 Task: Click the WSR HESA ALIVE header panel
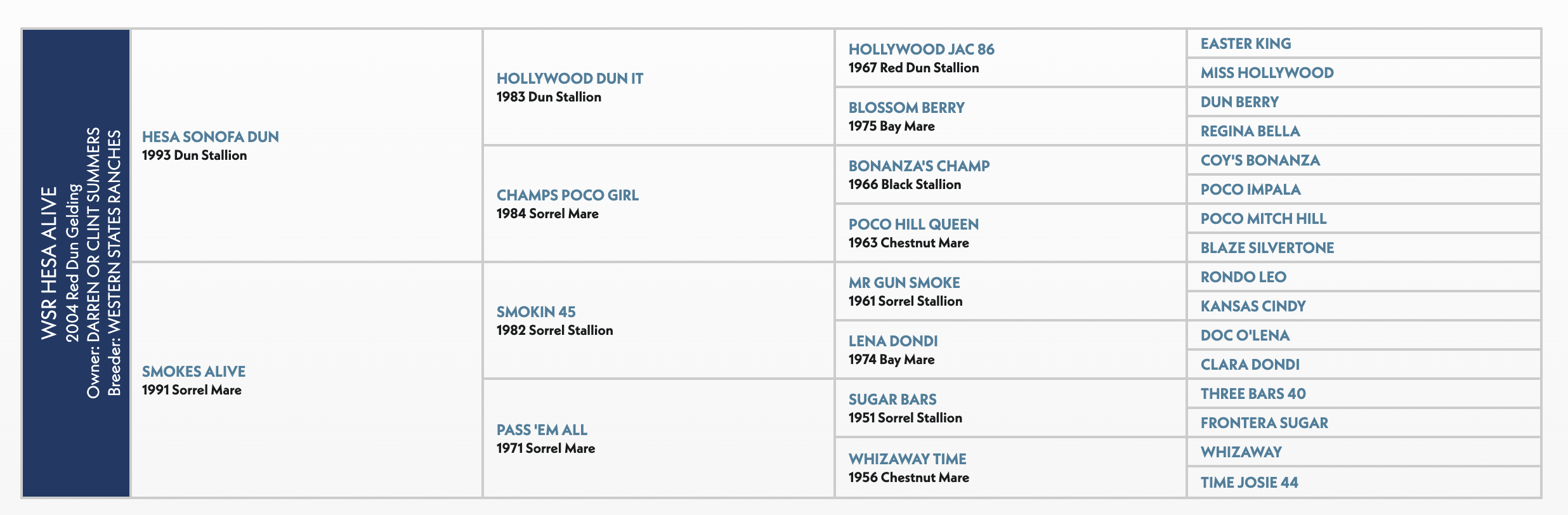(76, 263)
